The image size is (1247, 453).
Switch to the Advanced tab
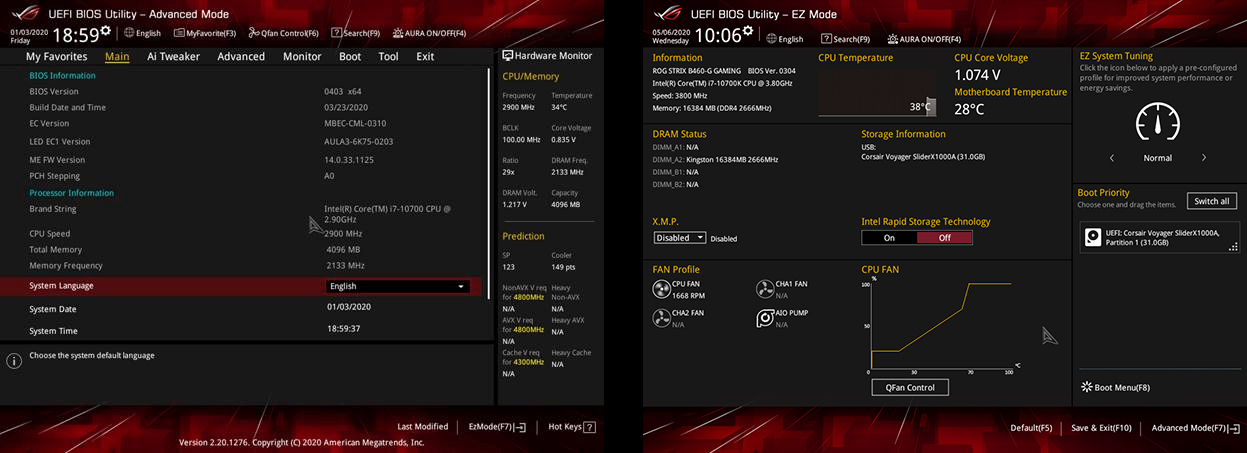241,57
